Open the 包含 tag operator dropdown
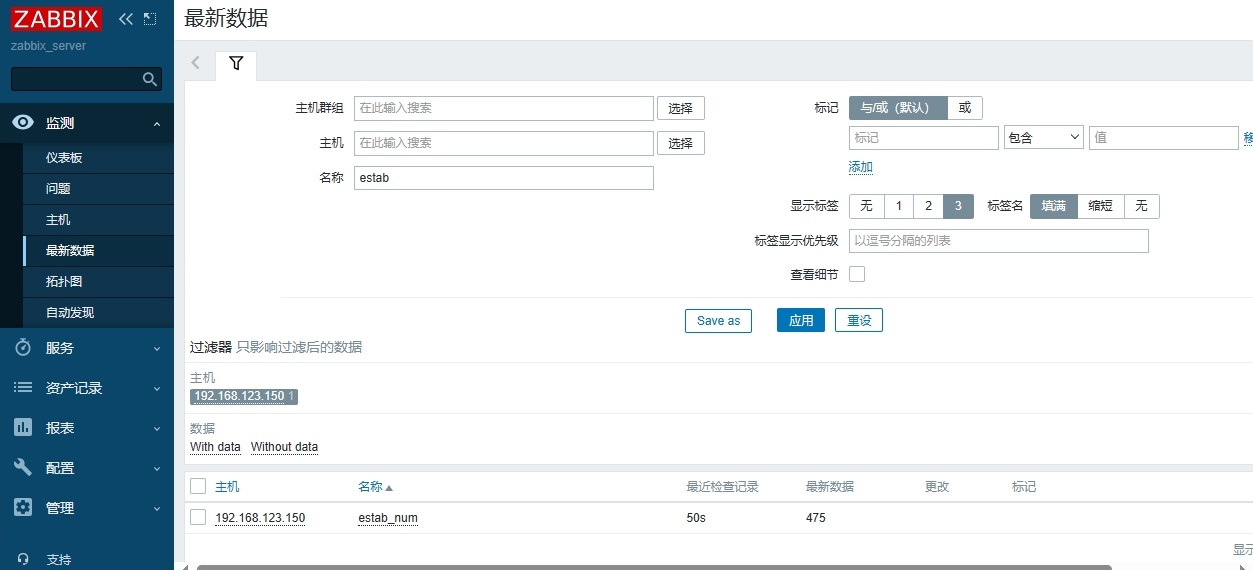The width and height of the screenshot is (1253, 570). tap(1043, 137)
